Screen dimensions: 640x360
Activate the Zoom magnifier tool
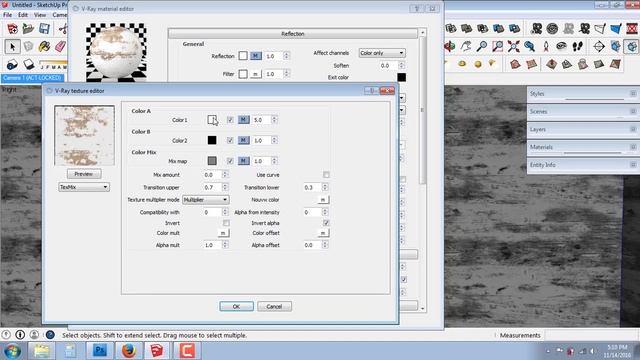click(482, 47)
